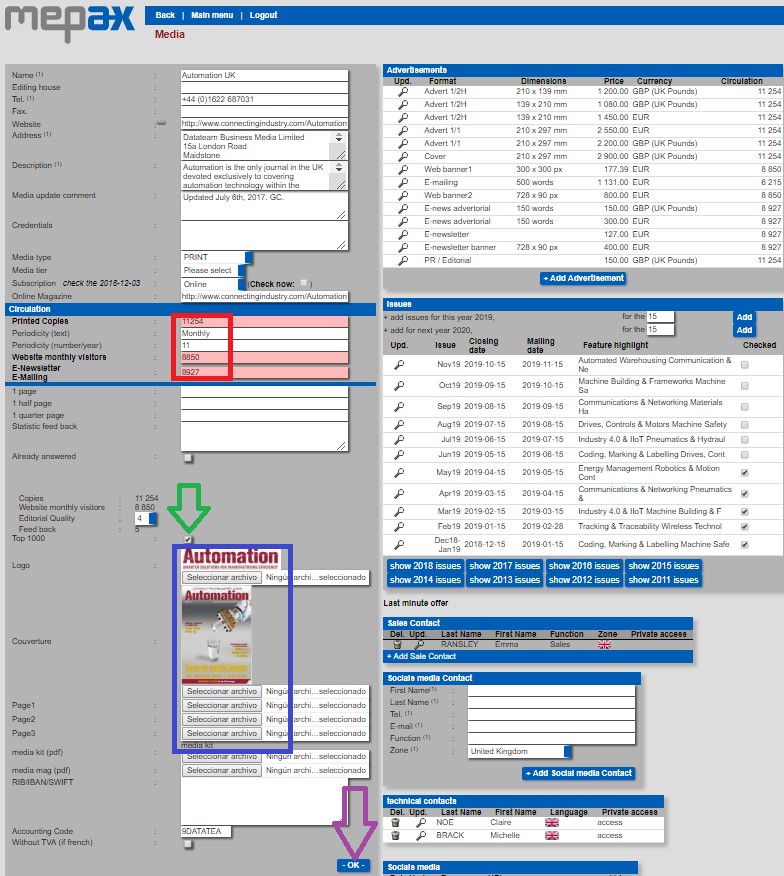The width and height of the screenshot is (784, 876).
Task: Click update icon for Nov19 issue
Action: 399,365
